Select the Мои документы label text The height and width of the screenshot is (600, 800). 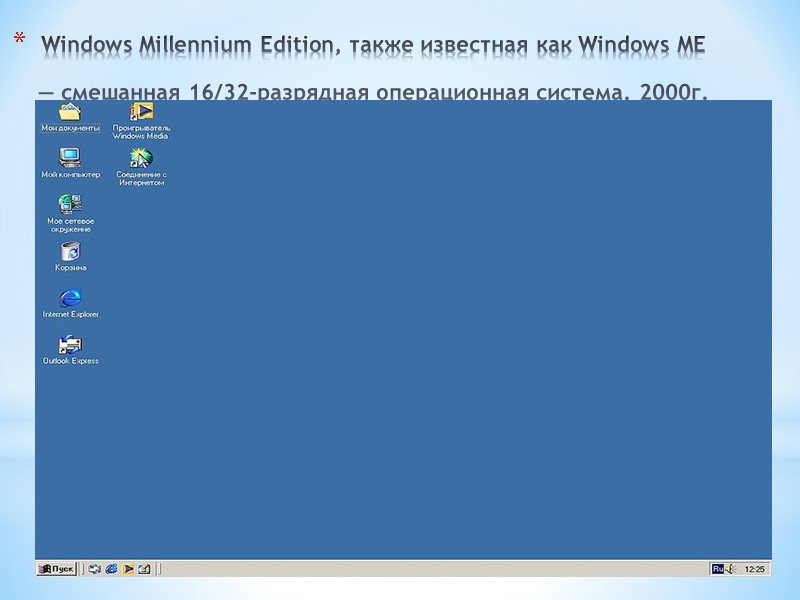[x=68, y=128]
